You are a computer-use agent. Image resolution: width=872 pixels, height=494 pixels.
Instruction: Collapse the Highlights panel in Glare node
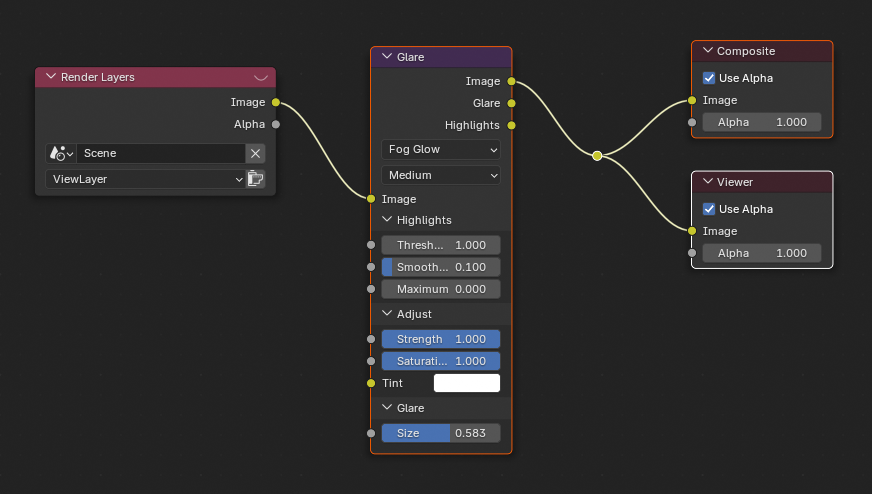[x=388, y=220]
